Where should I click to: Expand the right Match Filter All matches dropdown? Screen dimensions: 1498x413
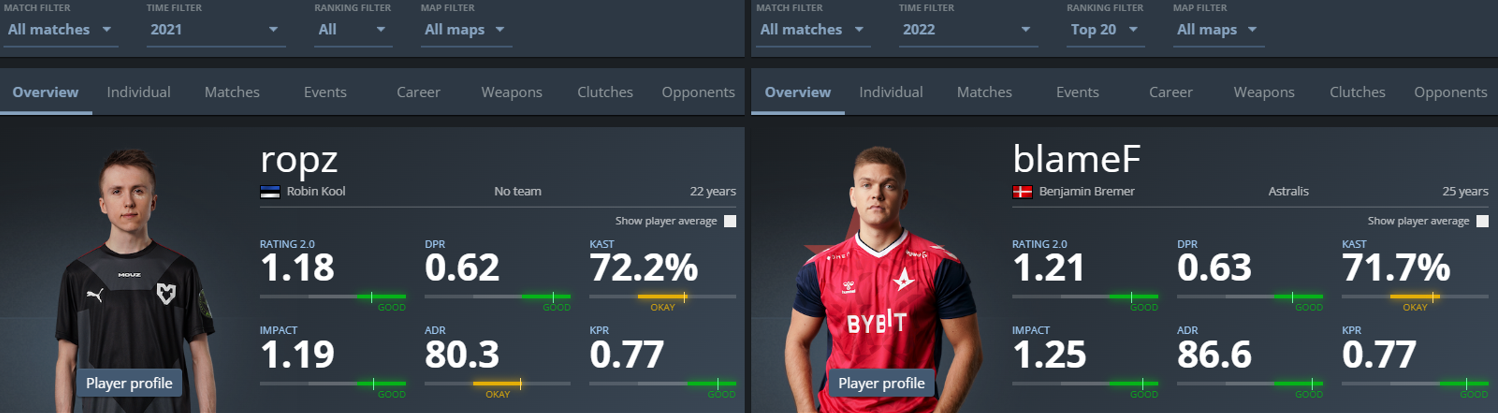812,30
